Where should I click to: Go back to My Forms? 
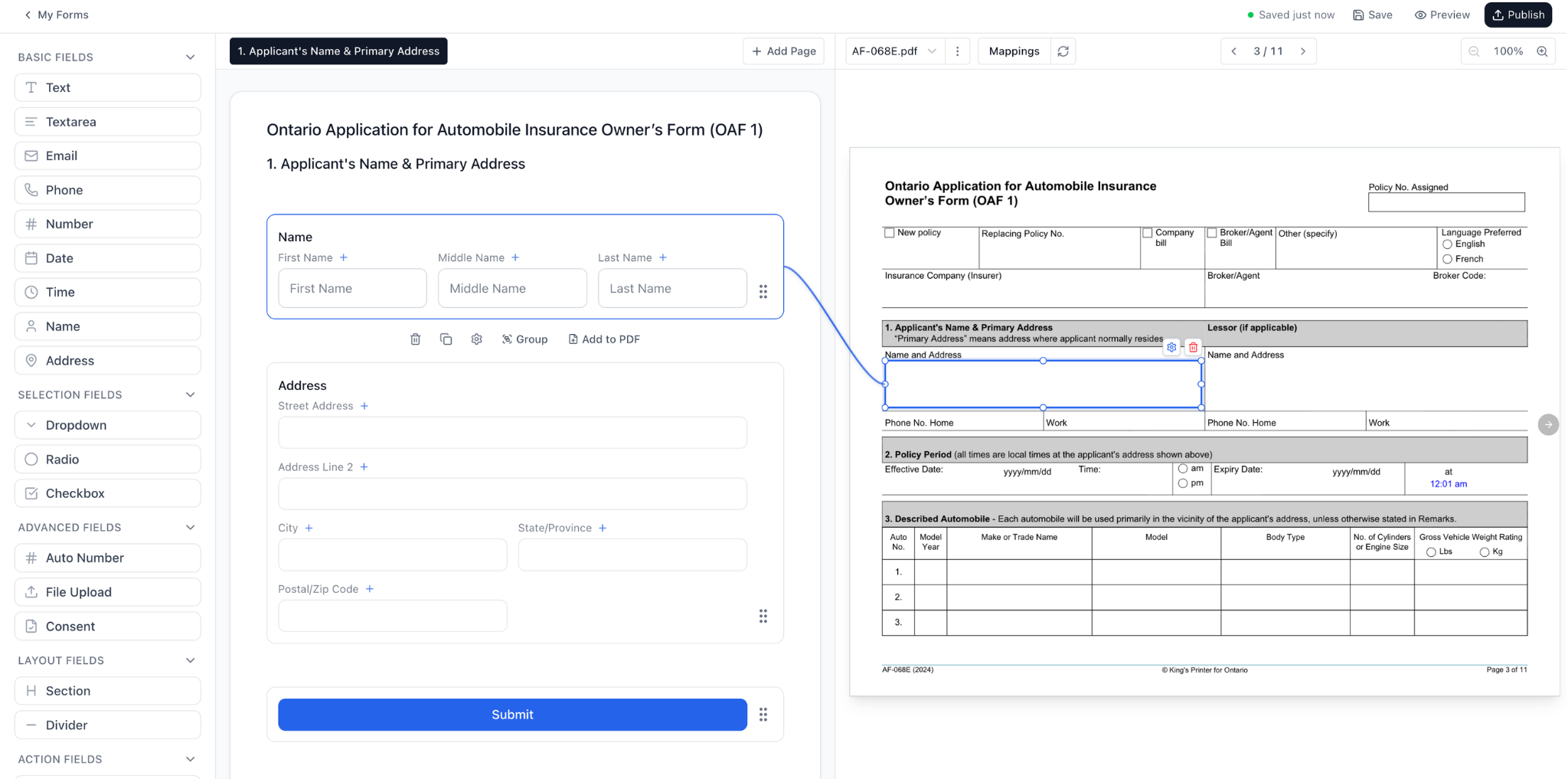coord(57,15)
